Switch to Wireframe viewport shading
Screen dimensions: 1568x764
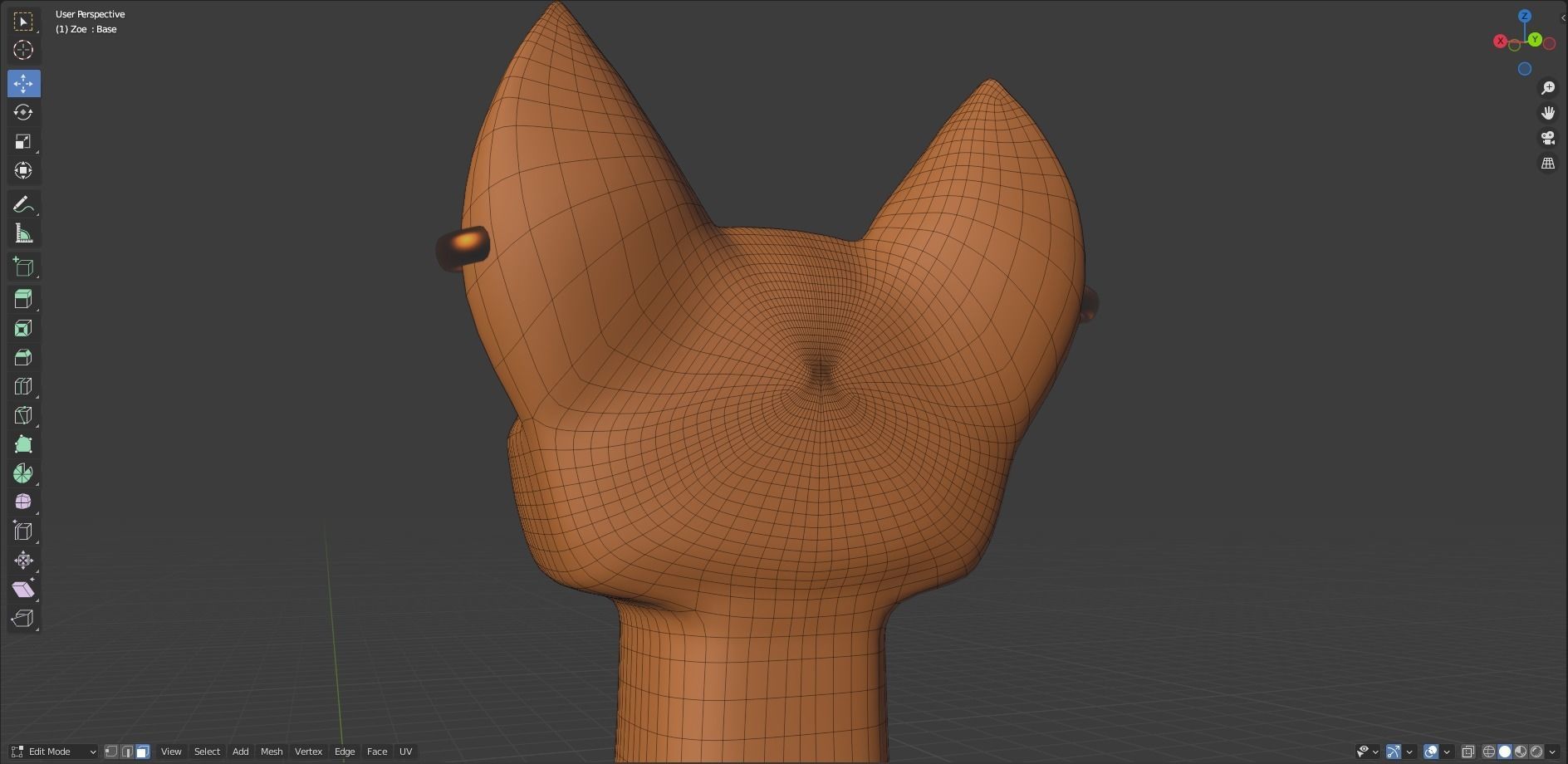tap(1489, 752)
